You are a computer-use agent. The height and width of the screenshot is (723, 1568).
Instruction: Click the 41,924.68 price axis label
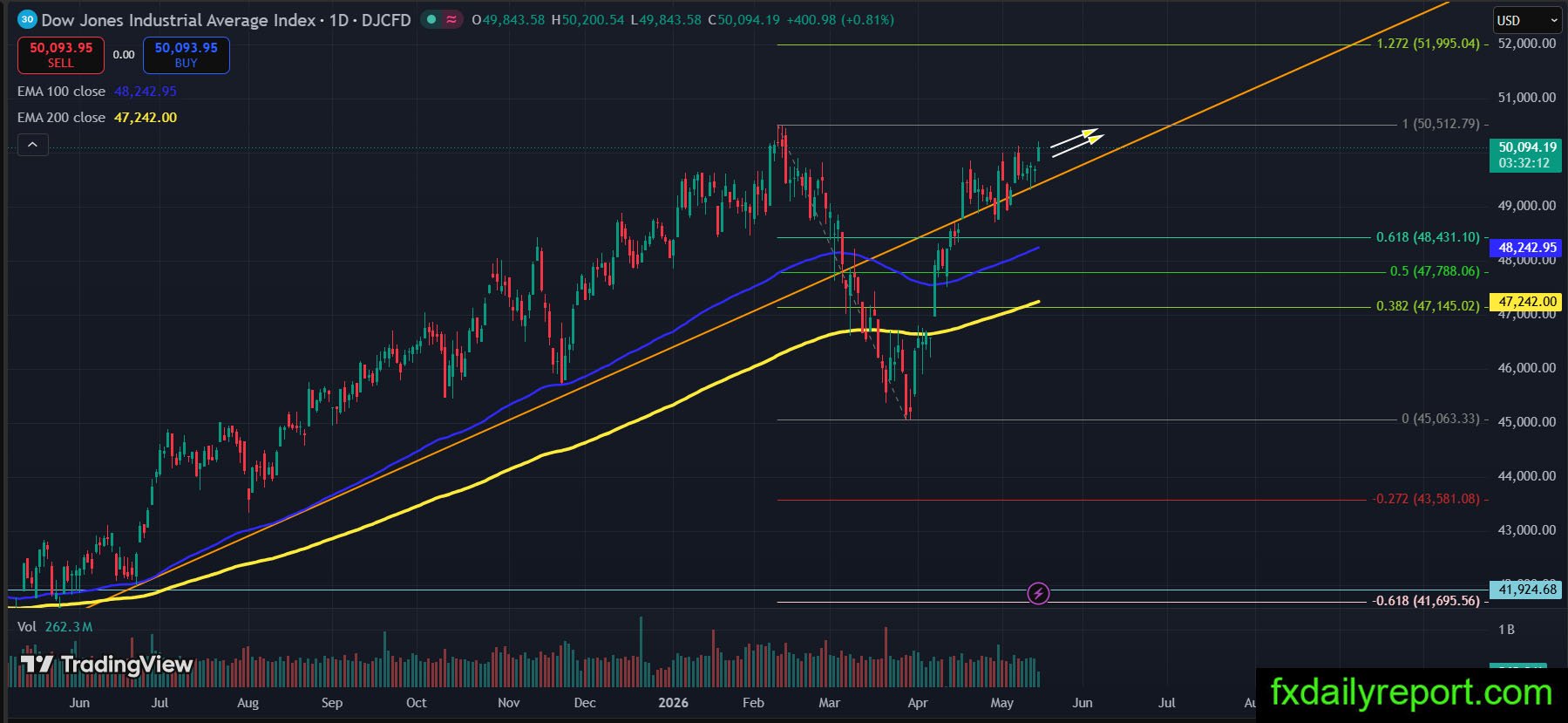pyautogui.click(x=1527, y=590)
